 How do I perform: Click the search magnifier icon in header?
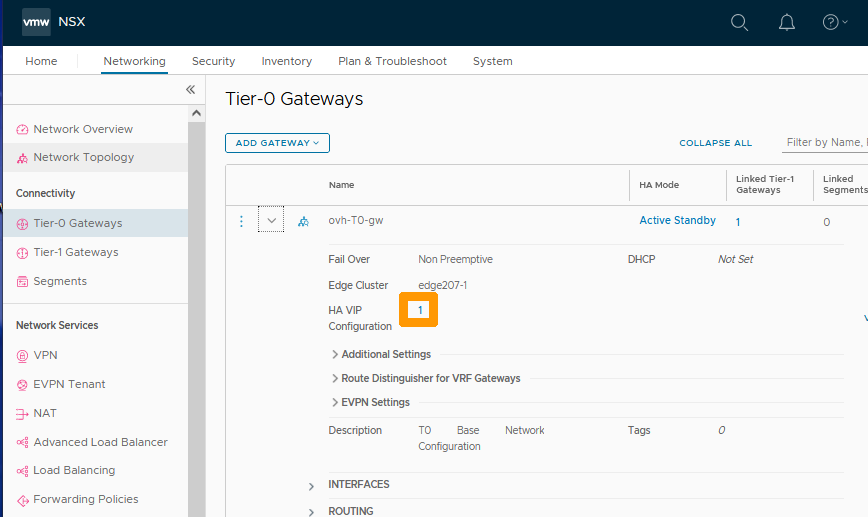click(739, 22)
